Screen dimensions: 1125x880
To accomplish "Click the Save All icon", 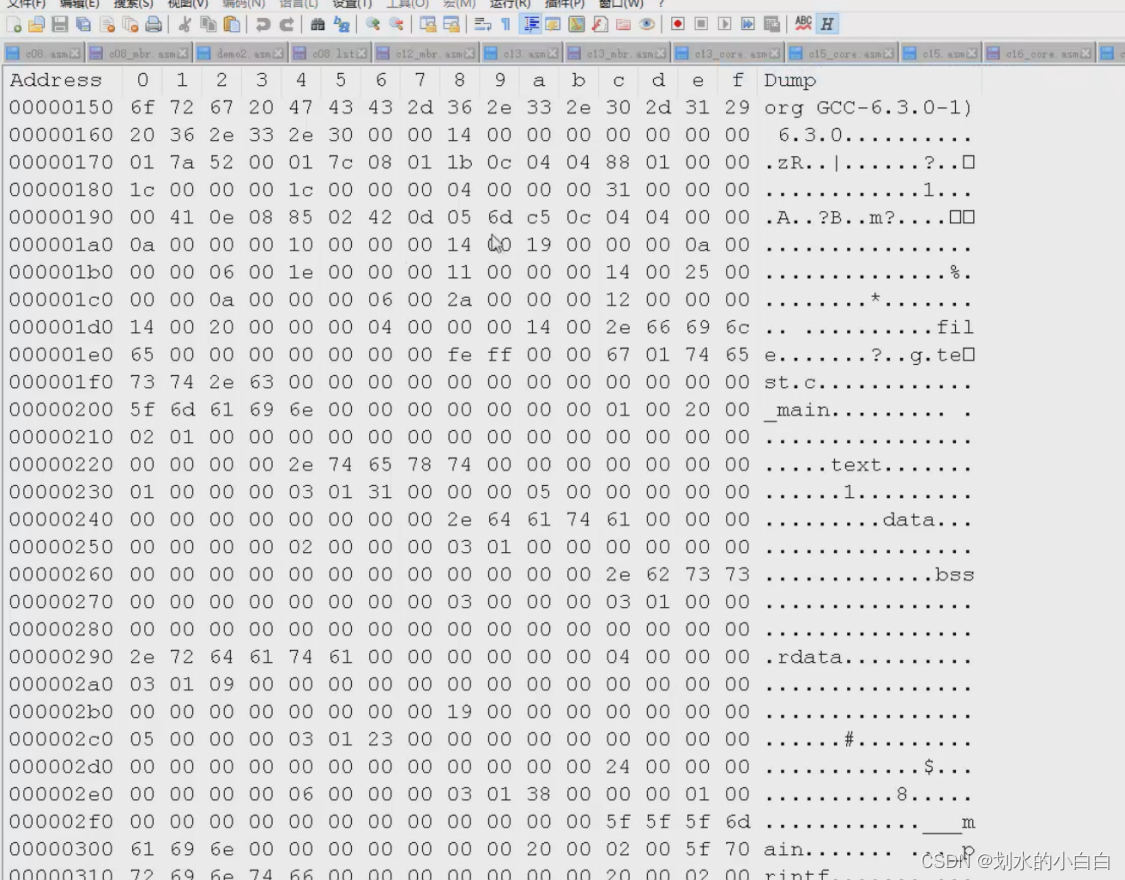I will (x=84, y=24).
